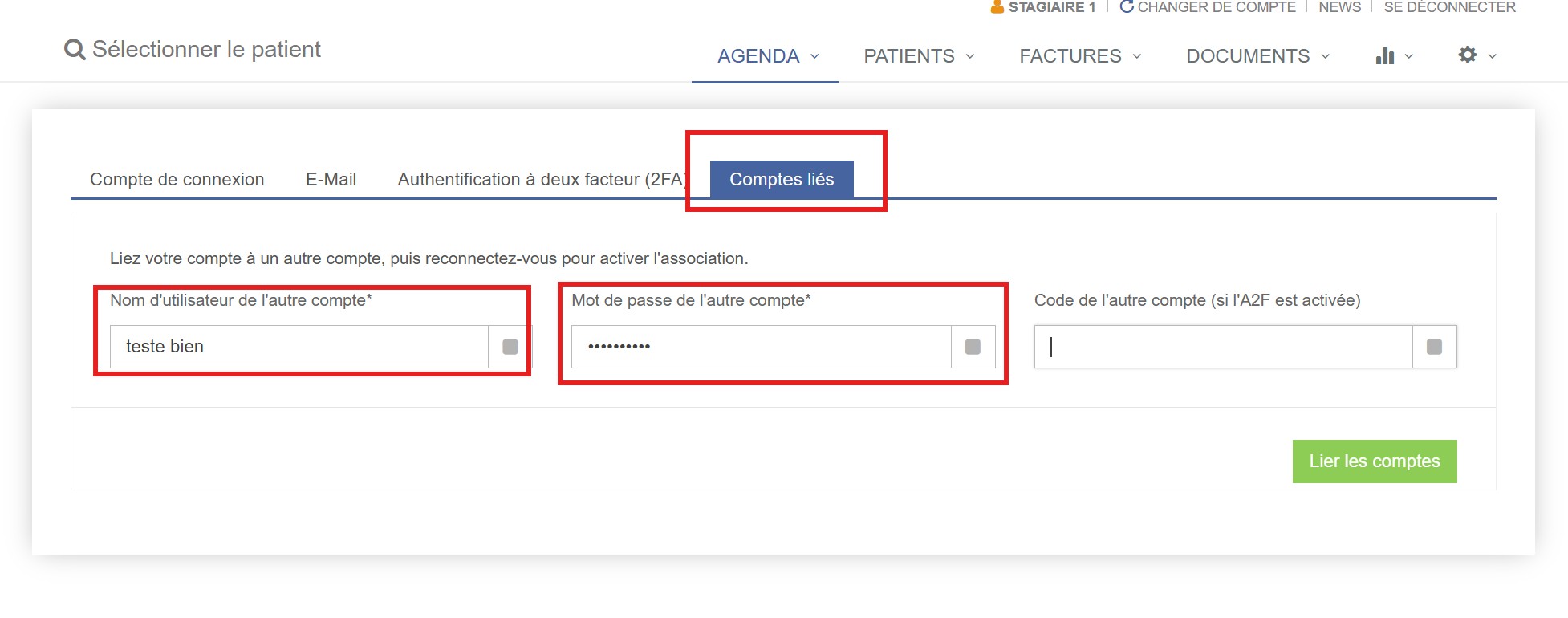Screen dimensions: 1568x618
Task: Open the settings gear icon
Action: [1468, 55]
